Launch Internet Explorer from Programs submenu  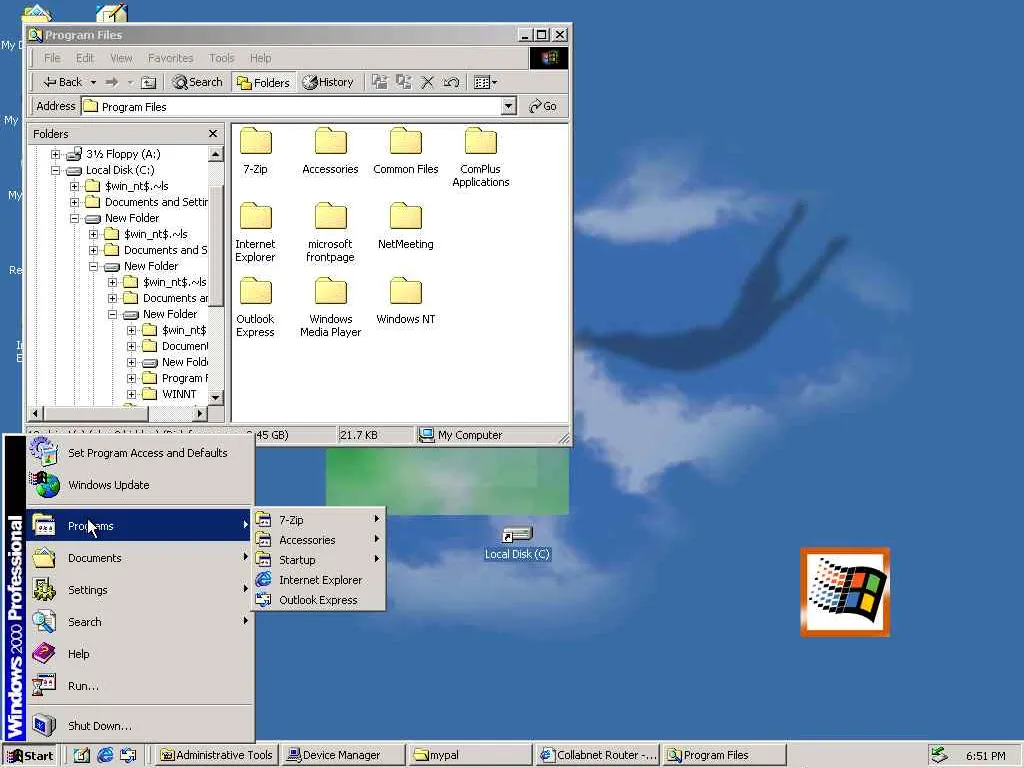(318, 580)
